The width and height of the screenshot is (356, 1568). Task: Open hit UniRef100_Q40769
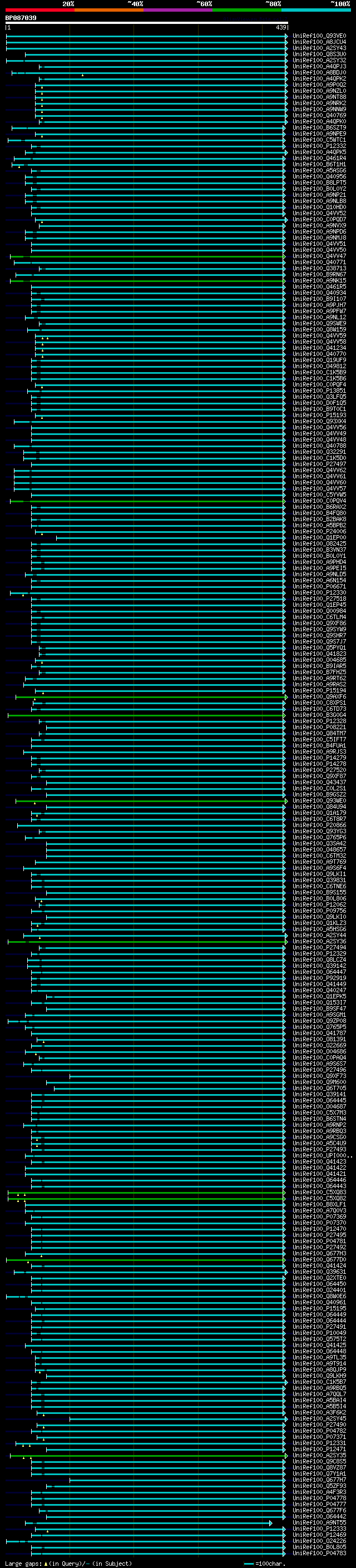319,115
